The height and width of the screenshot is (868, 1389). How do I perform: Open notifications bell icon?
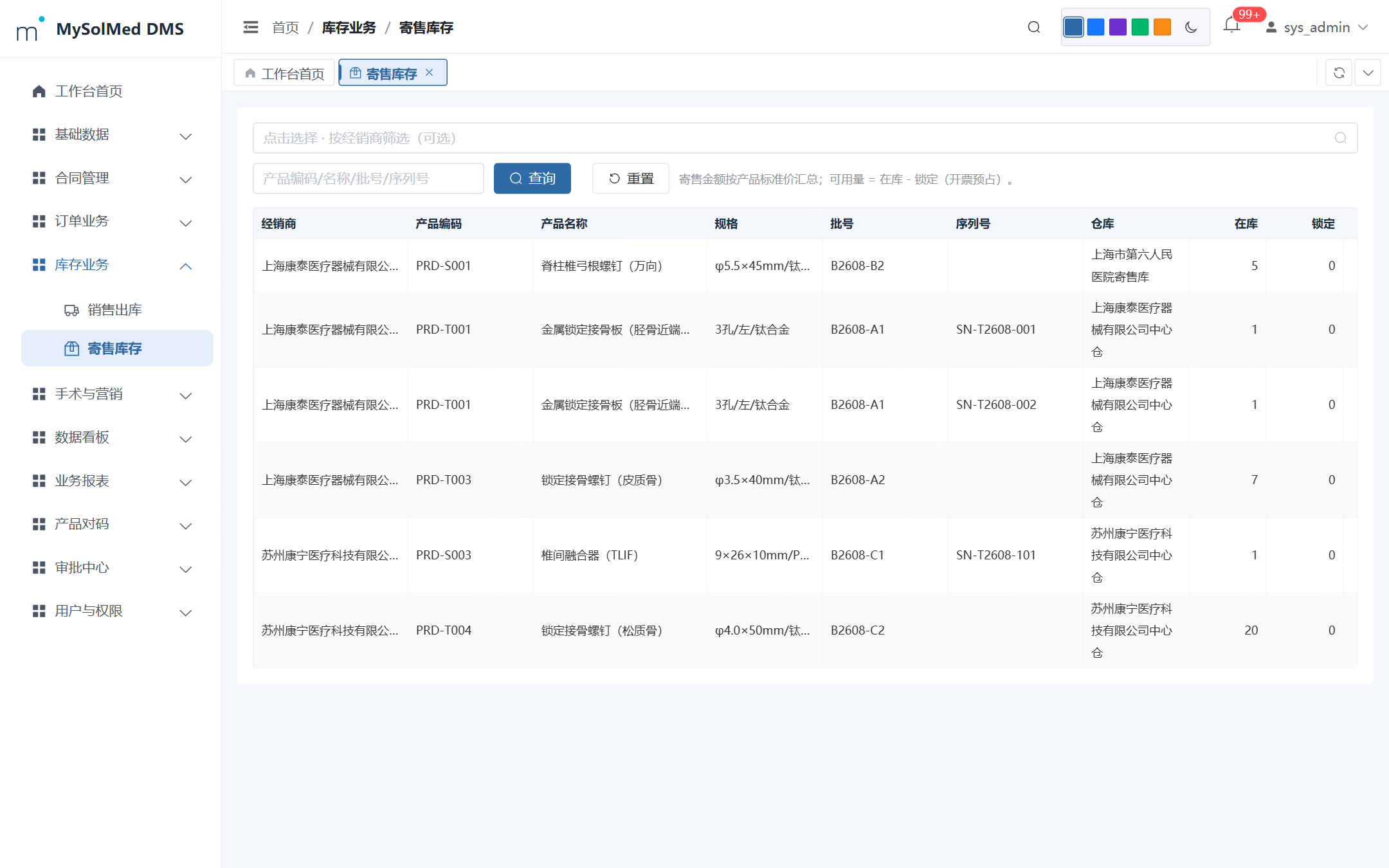pos(1231,26)
